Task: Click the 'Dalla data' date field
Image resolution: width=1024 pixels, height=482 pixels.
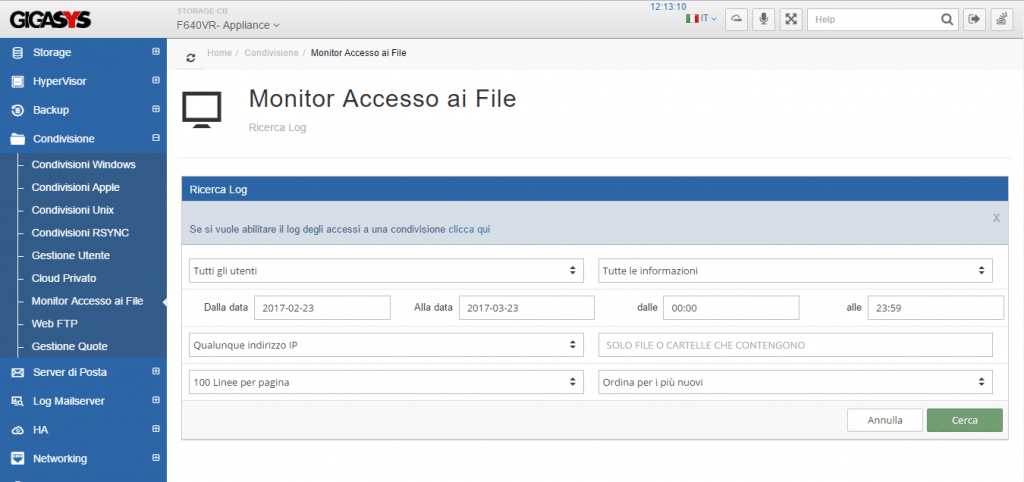Action: pos(322,308)
